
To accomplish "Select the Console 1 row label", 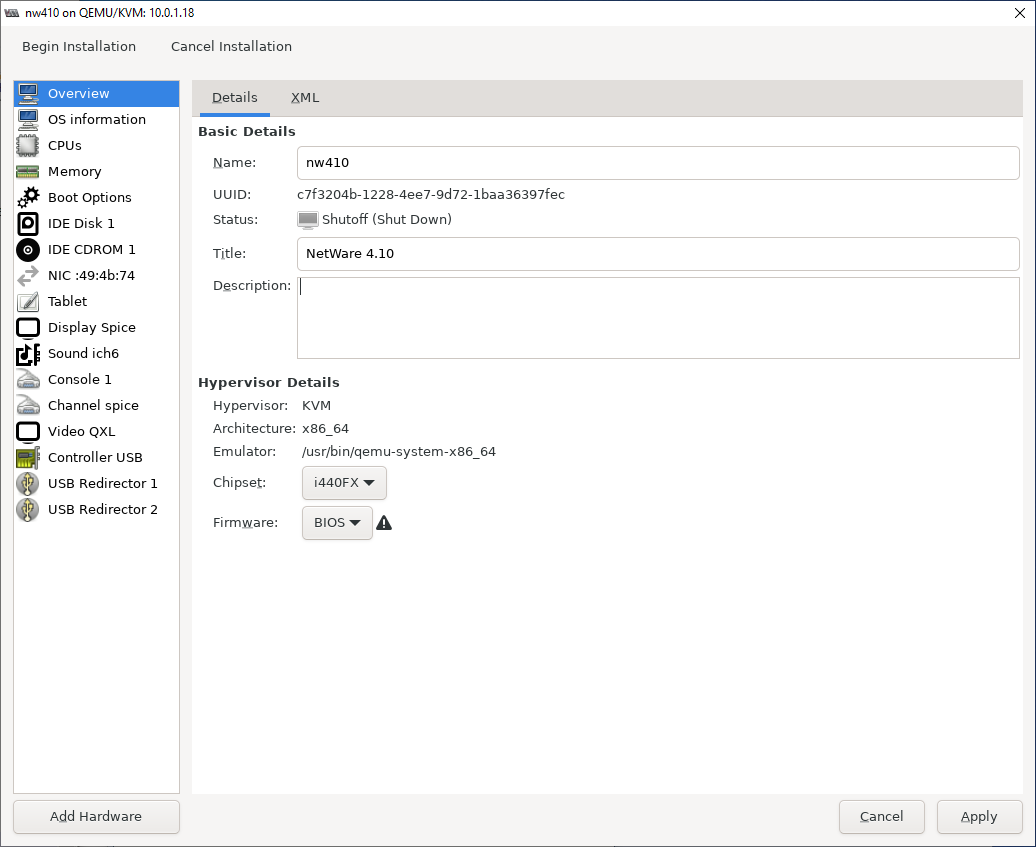I will (x=80, y=379).
